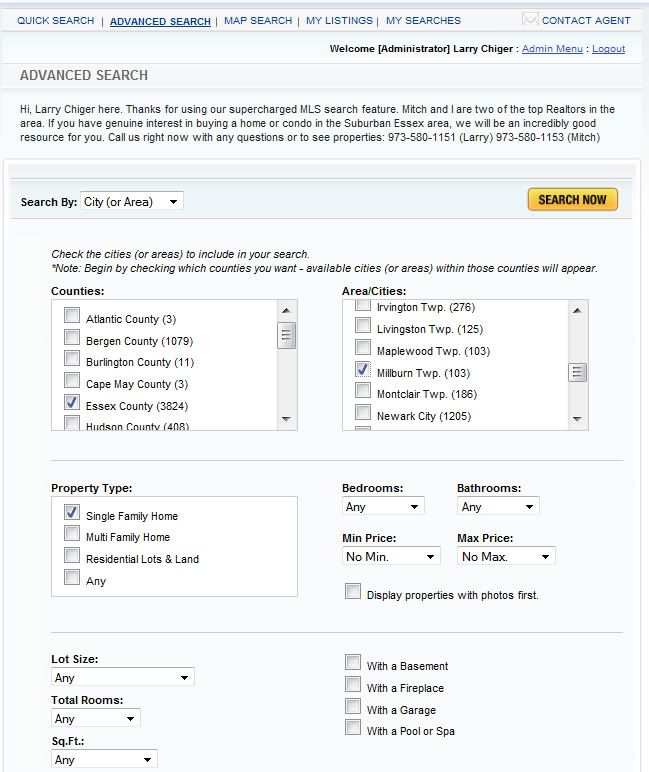Check the Newark City checkbox
Viewport: 649px width, 772px height.
pyautogui.click(x=363, y=413)
